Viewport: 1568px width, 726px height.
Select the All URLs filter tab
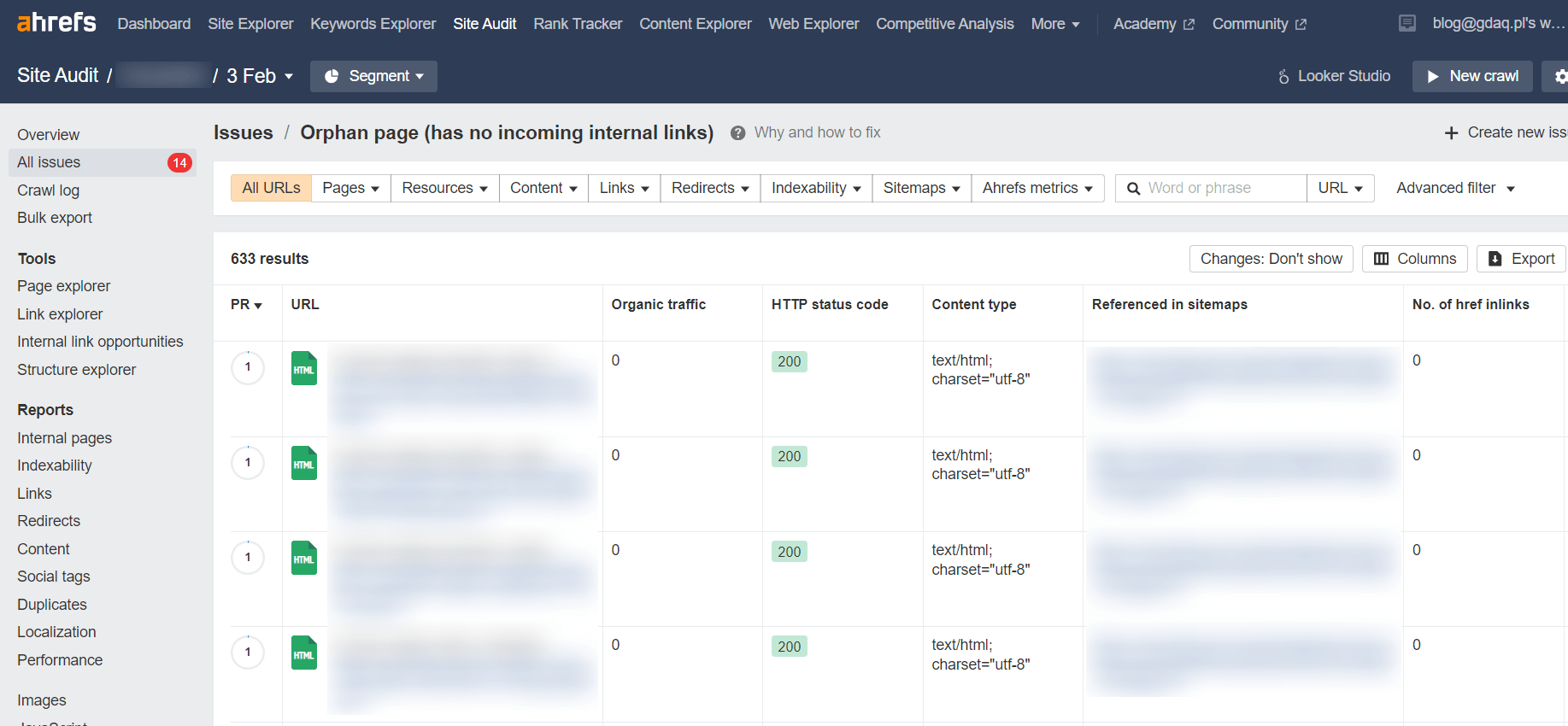(271, 188)
